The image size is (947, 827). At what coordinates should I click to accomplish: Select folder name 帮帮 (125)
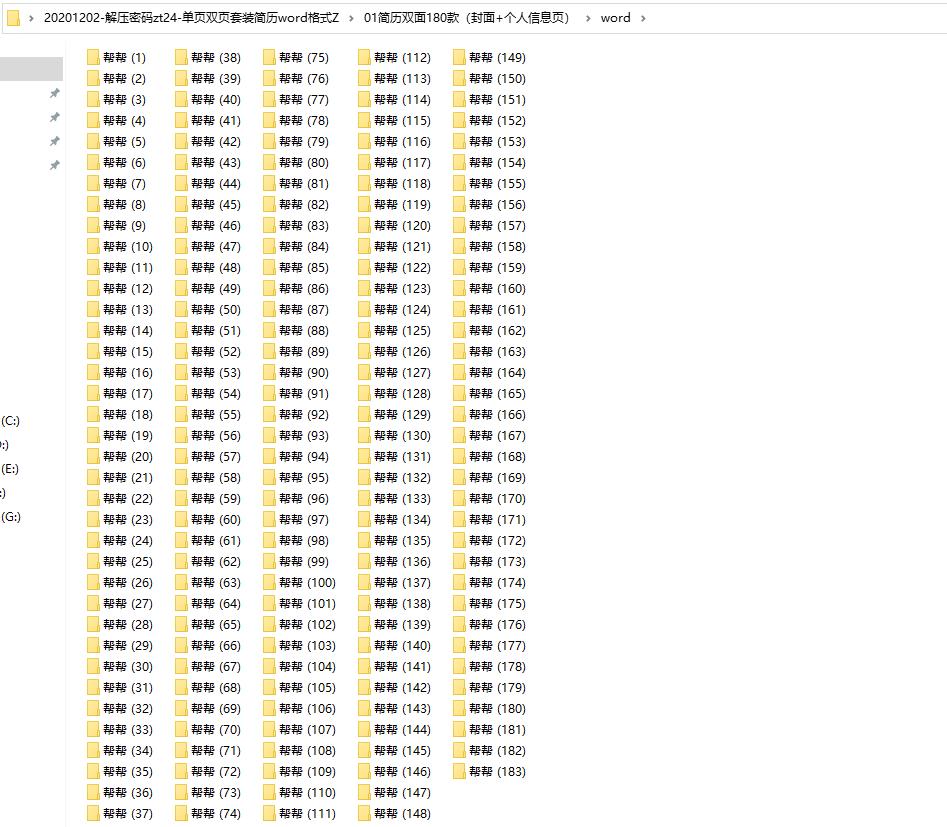coord(403,330)
